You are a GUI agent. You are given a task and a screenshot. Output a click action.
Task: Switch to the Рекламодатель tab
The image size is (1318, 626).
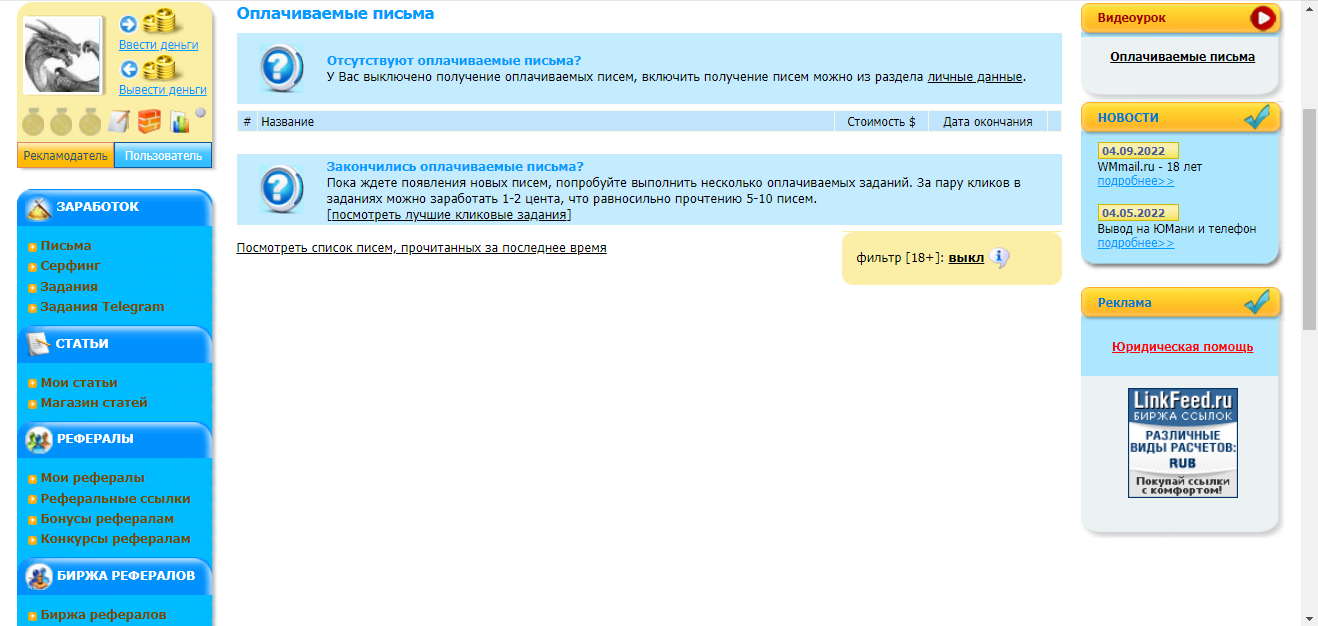66,155
